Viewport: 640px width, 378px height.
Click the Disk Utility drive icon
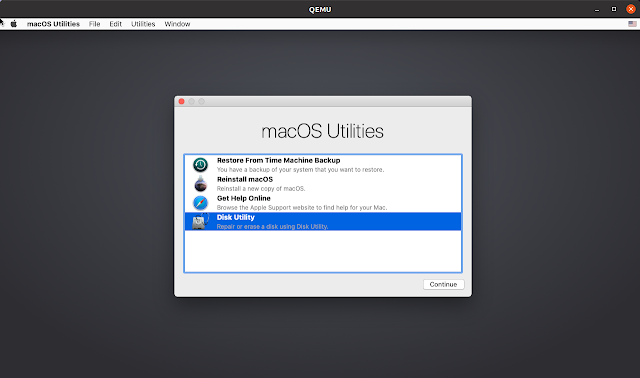tap(200, 221)
